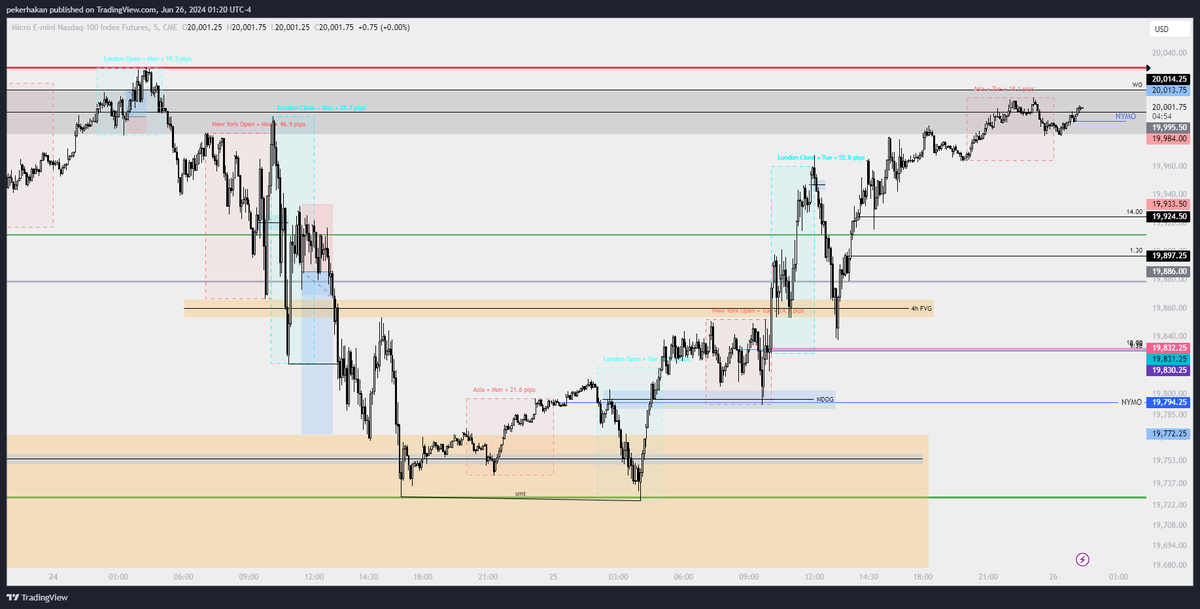Click the 1.30 level label
This screenshot has width=1200, height=609.
point(1135,250)
